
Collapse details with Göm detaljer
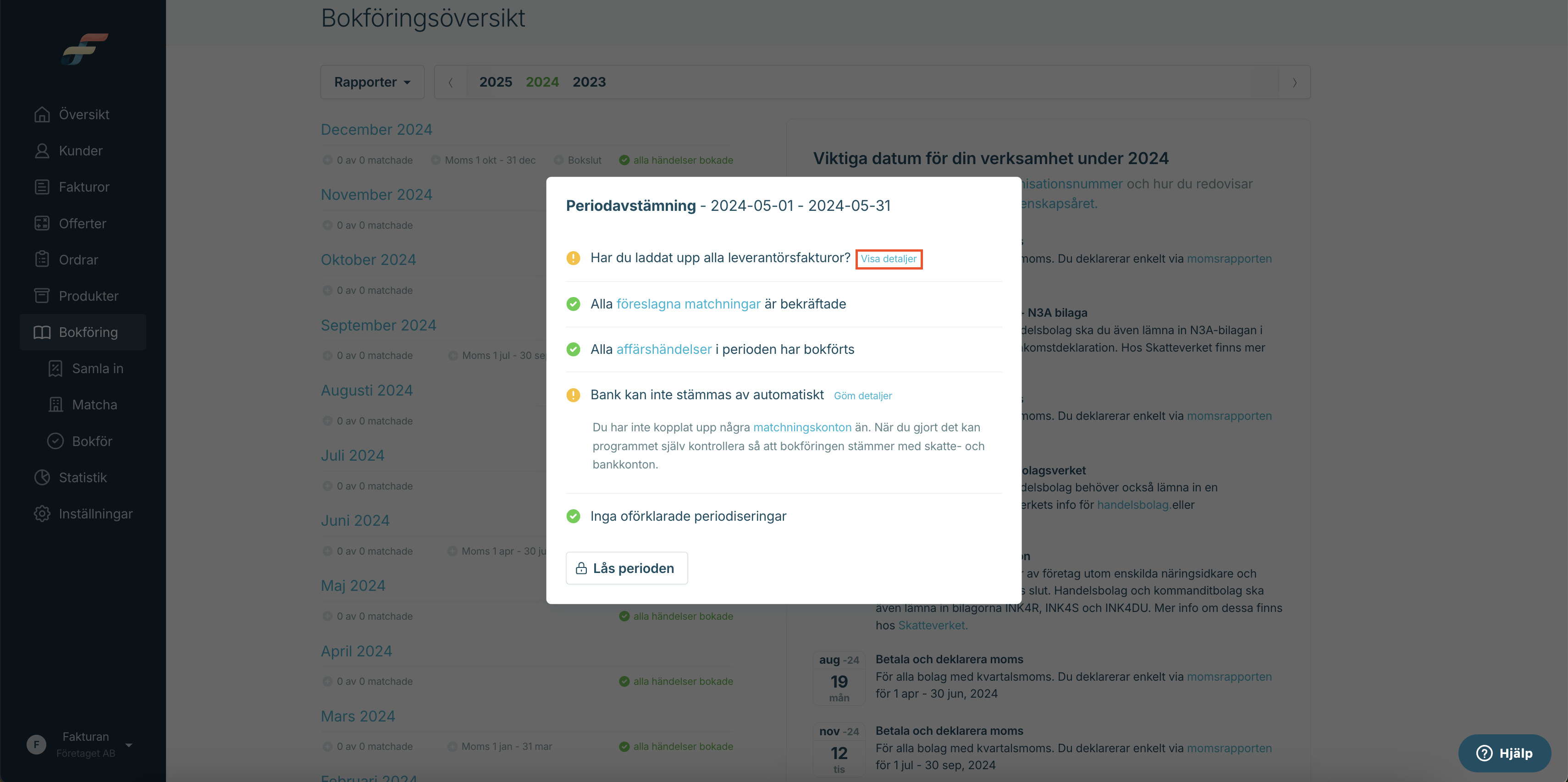862,396
